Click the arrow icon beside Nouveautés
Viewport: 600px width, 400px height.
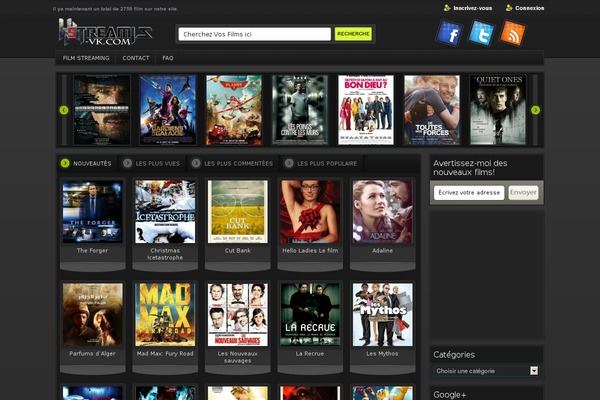click(x=65, y=163)
